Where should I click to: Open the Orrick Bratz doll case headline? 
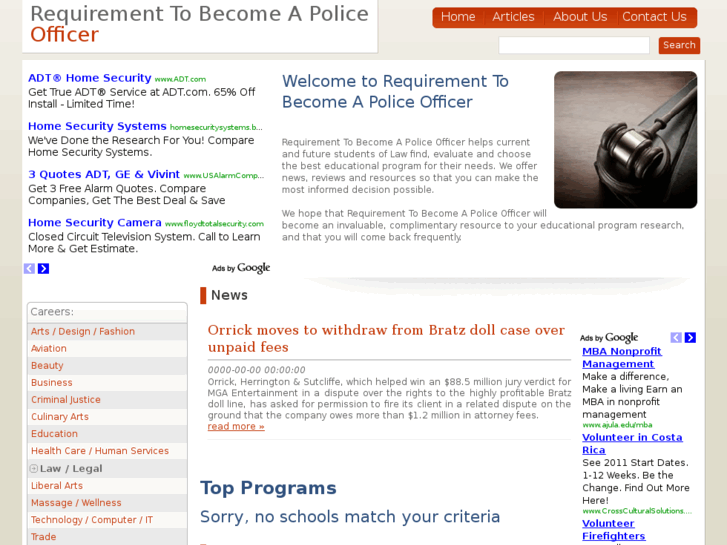pos(386,339)
